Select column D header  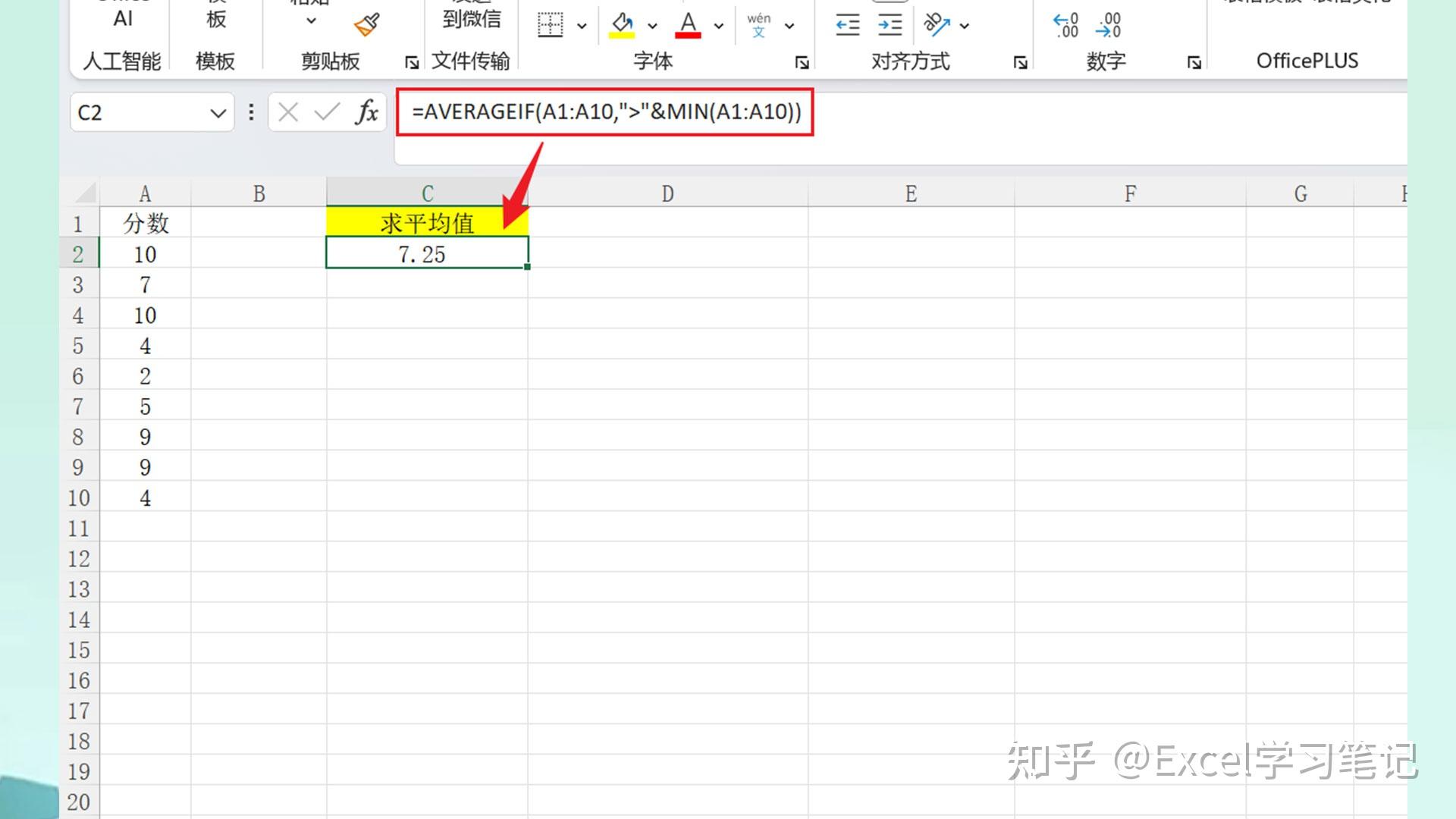(667, 193)
